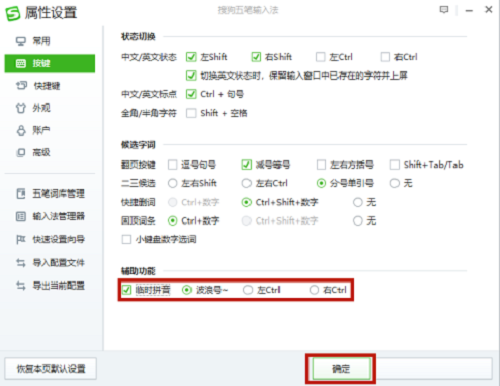Uncheck the 左Shift checkbox
Image resolution: width=500 pixels, height=386 pixels.
[191, 57]
